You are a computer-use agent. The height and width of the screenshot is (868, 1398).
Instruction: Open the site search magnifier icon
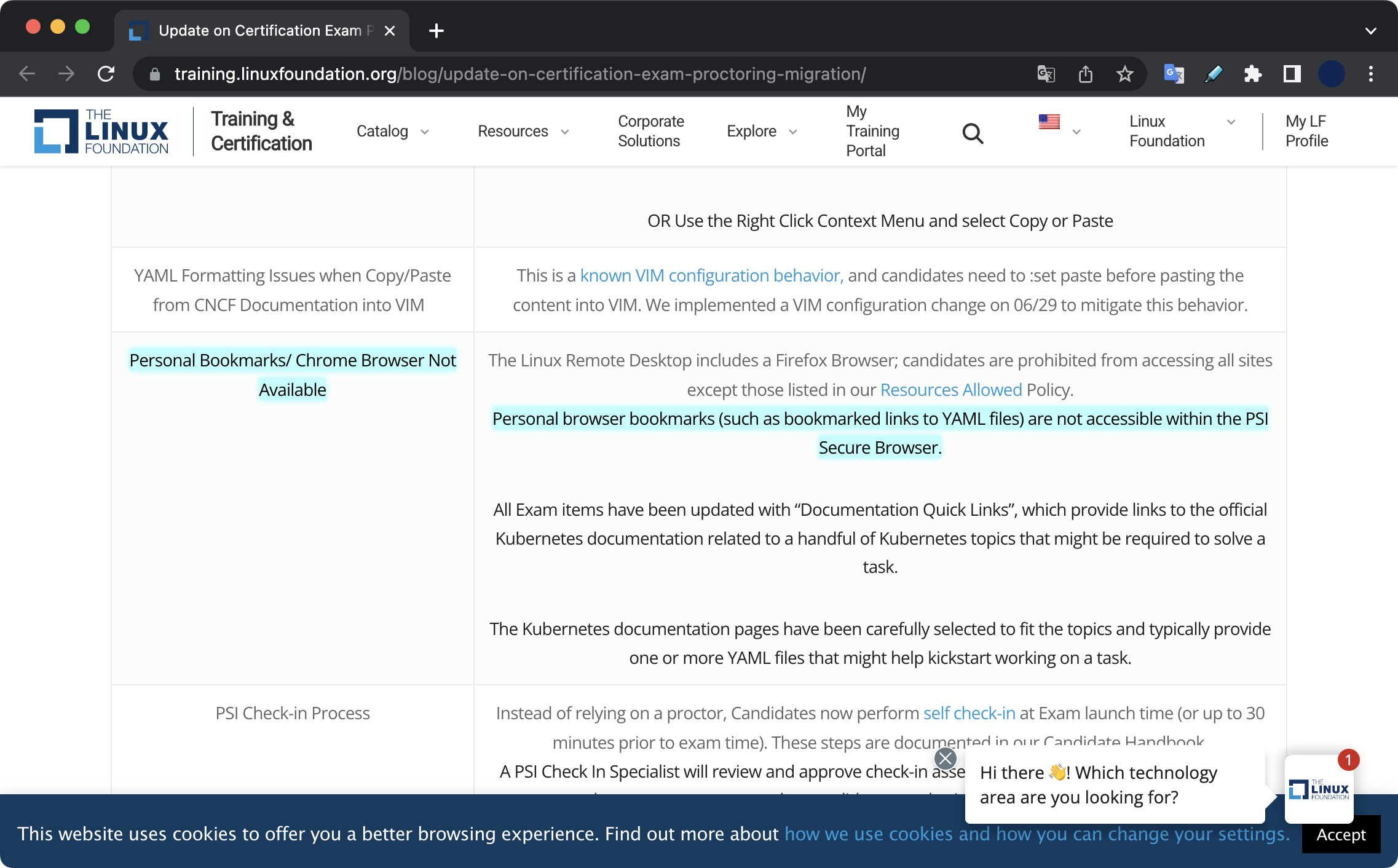click(x=973, y=132)
